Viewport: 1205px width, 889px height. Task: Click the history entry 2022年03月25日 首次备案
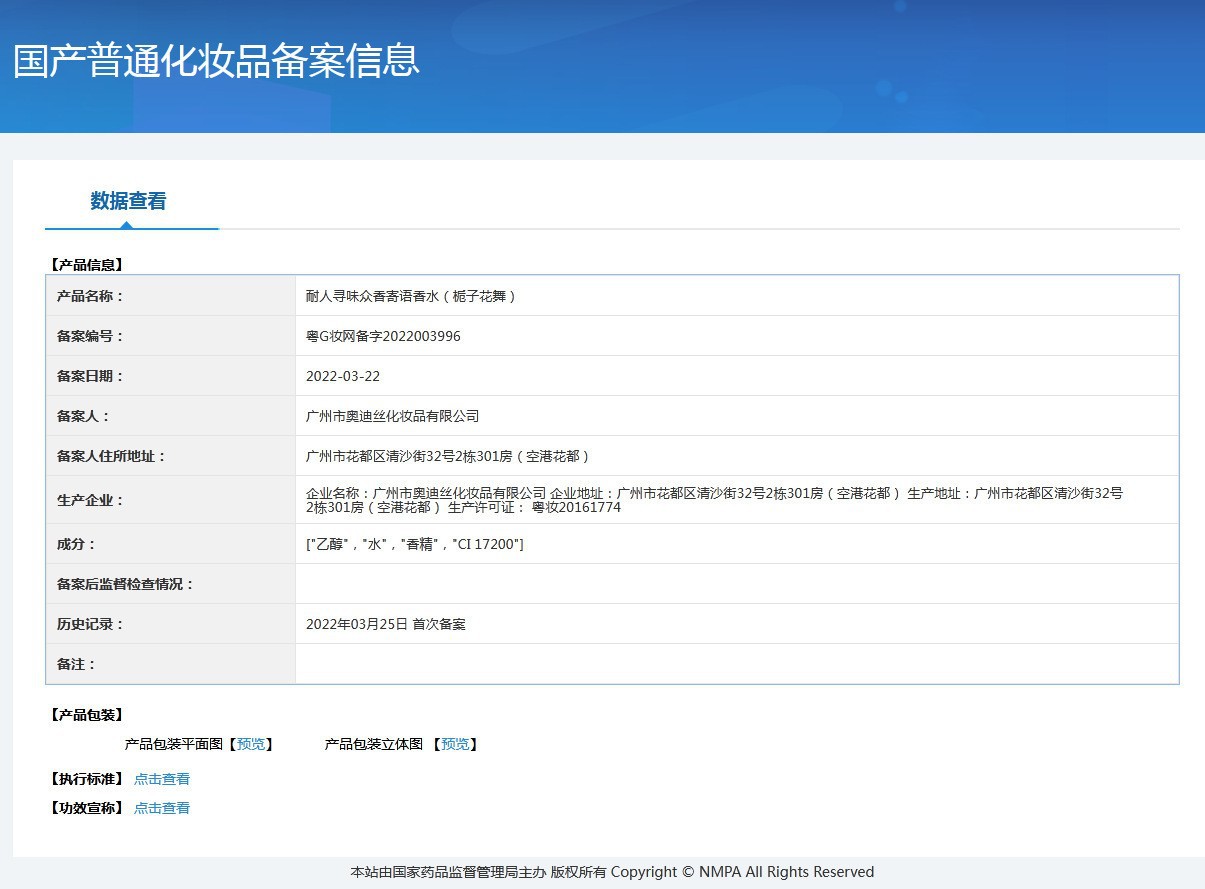[x=386, y=624]
